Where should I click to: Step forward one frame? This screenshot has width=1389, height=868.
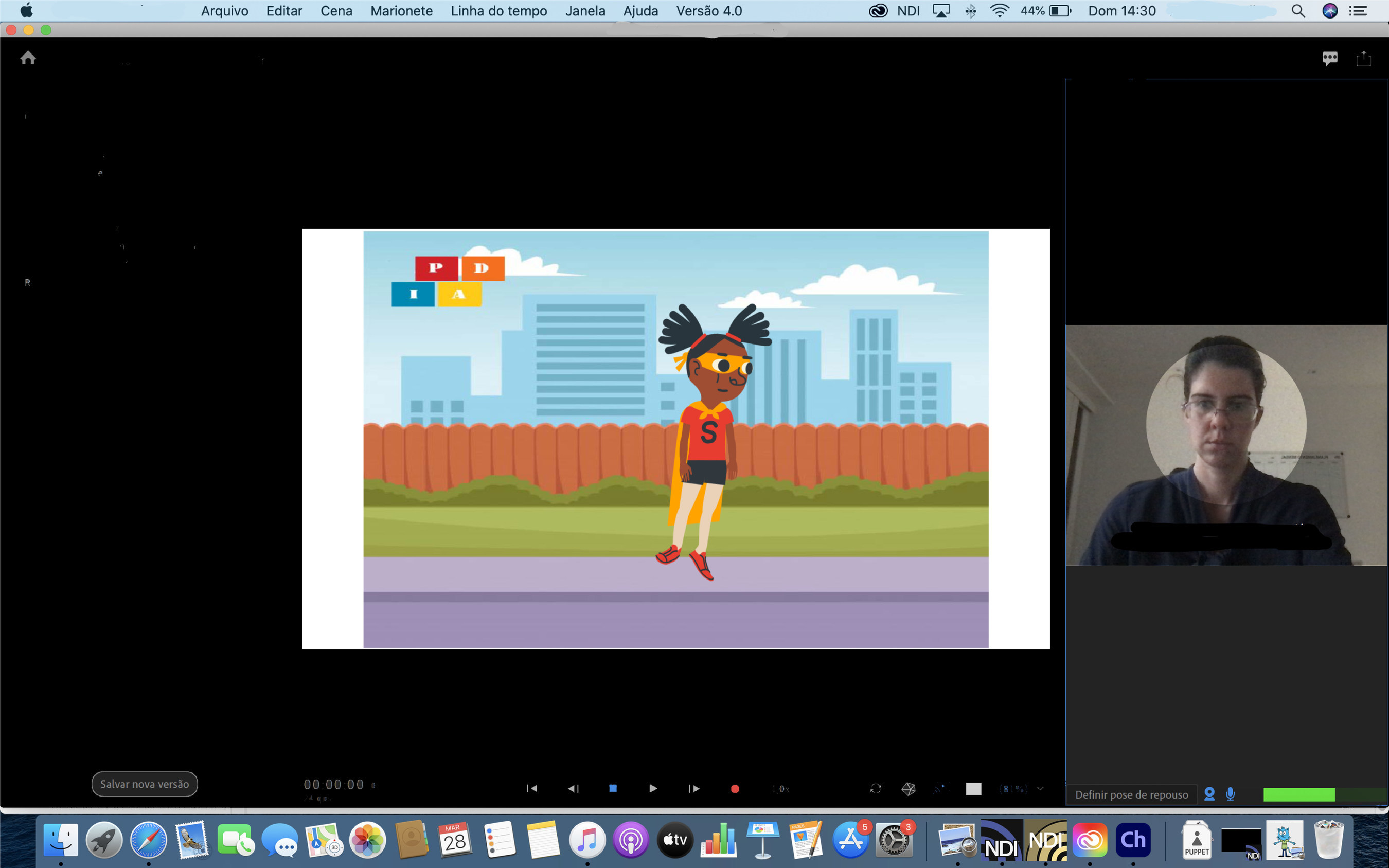[x=693, y=789]
